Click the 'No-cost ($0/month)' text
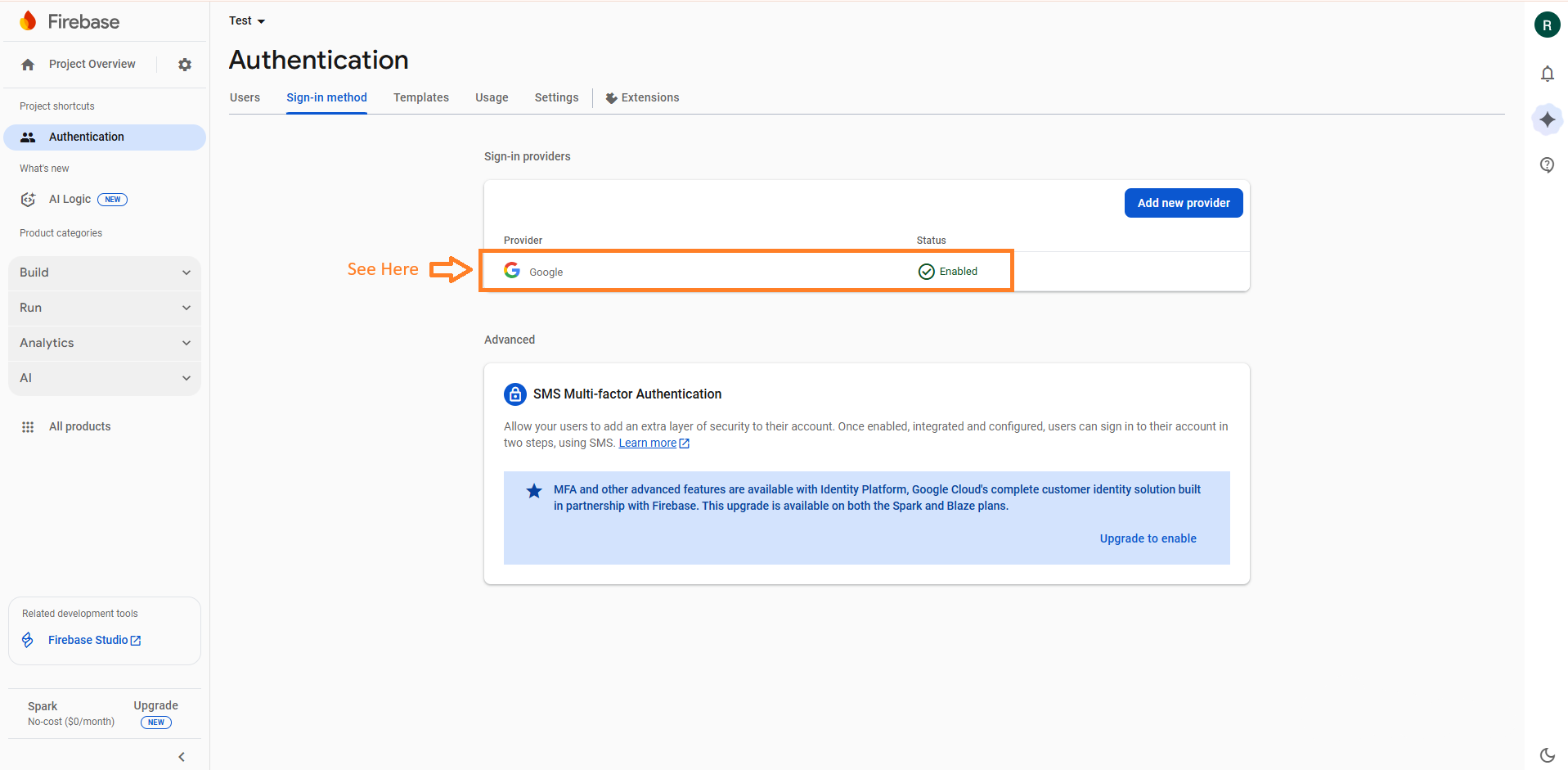 (71, 722)
